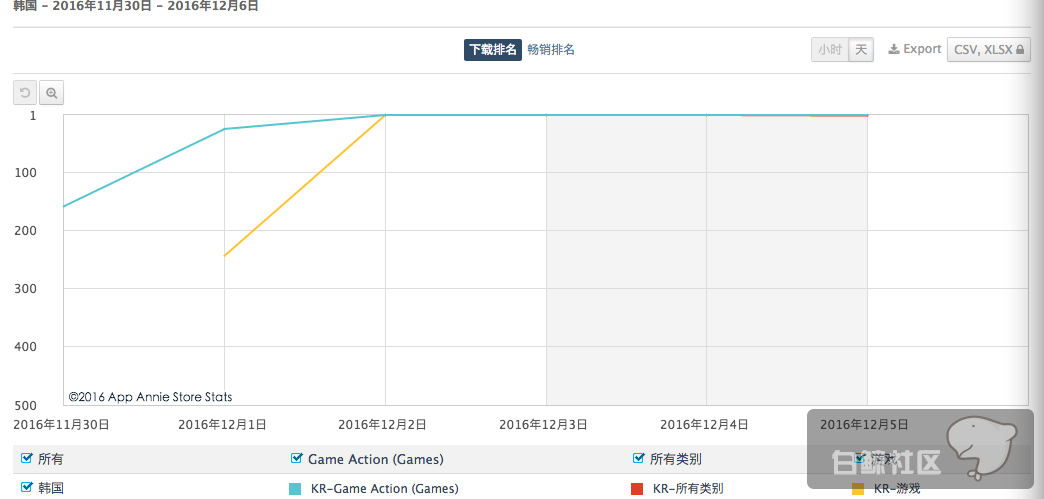Click the 2016年12月2日 date axis label
The image size is (1044, 499).
(x=382, y=424)
